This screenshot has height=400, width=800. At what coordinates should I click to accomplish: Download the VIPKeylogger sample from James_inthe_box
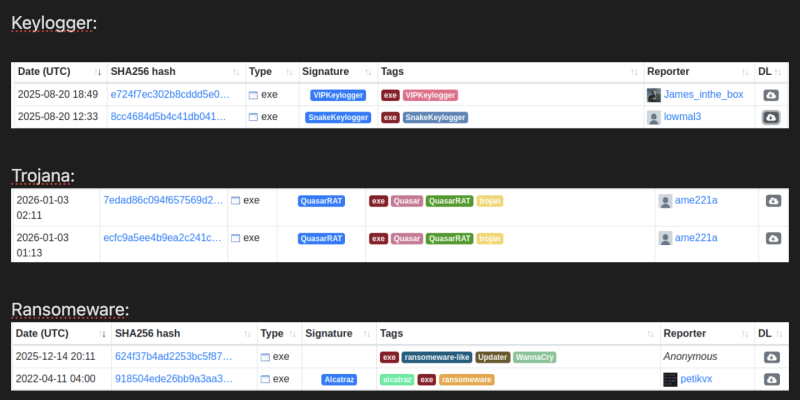tap(771, 95)
